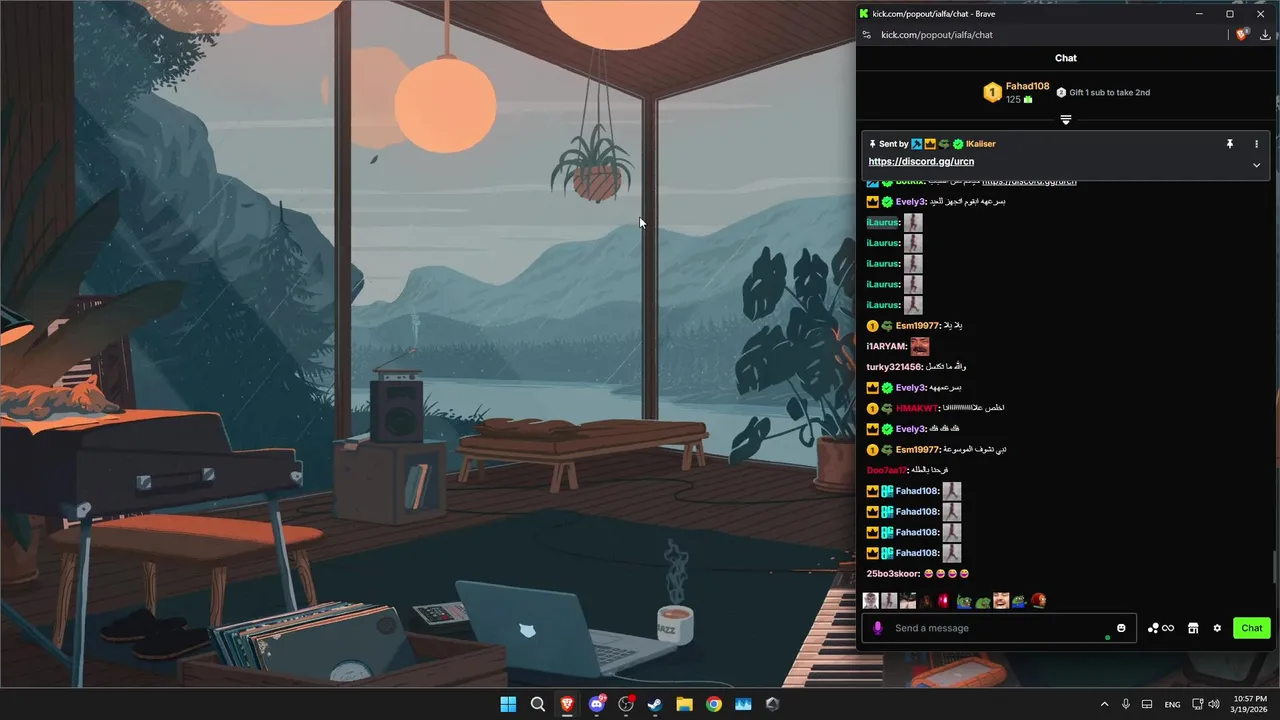Image resolution: width=1280 pixels, height=720 pixels.
Task: Click username i1ARYAM in chat
Action: click(886, 346)
